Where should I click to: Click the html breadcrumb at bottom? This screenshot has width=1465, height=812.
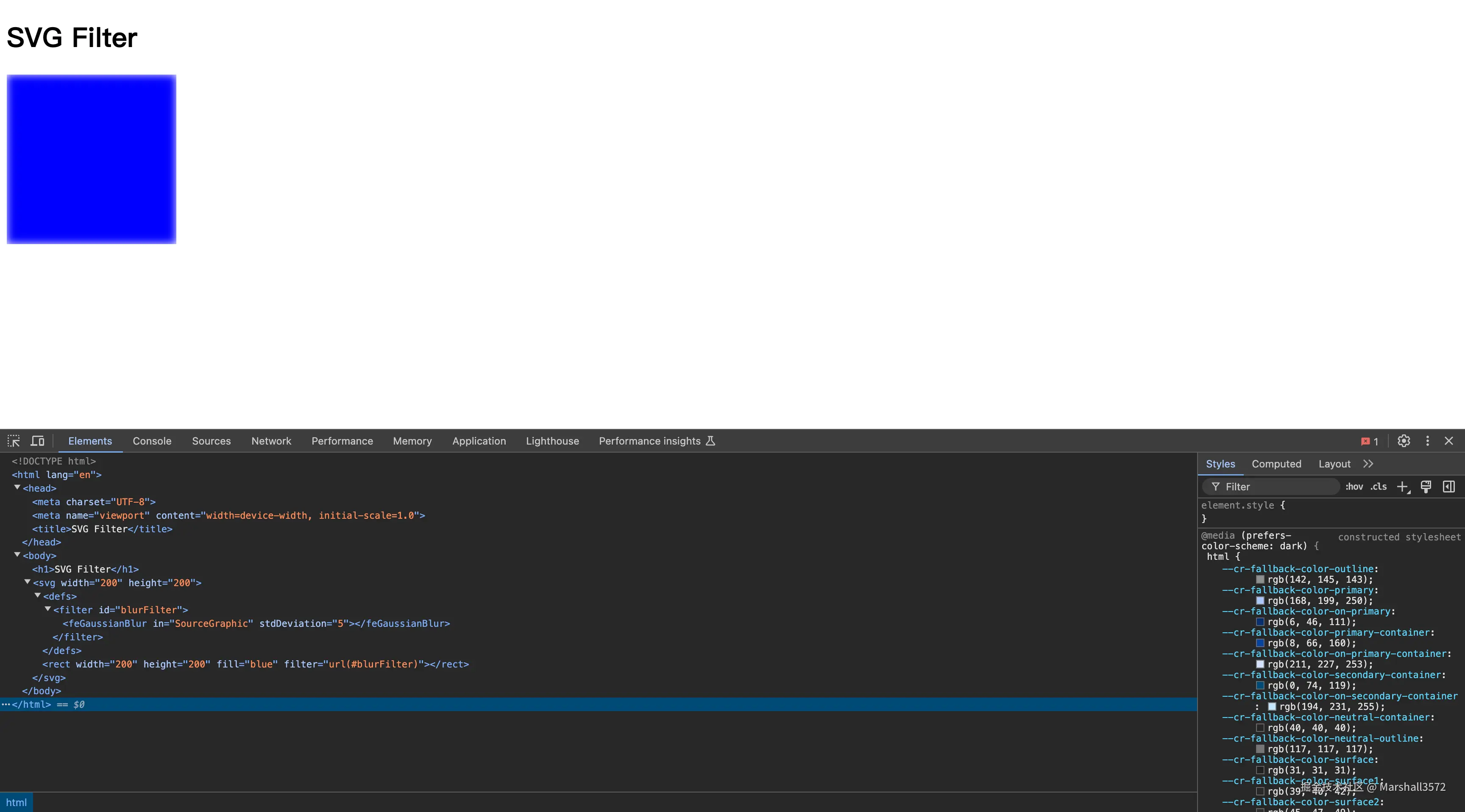(x=17, y=802)
